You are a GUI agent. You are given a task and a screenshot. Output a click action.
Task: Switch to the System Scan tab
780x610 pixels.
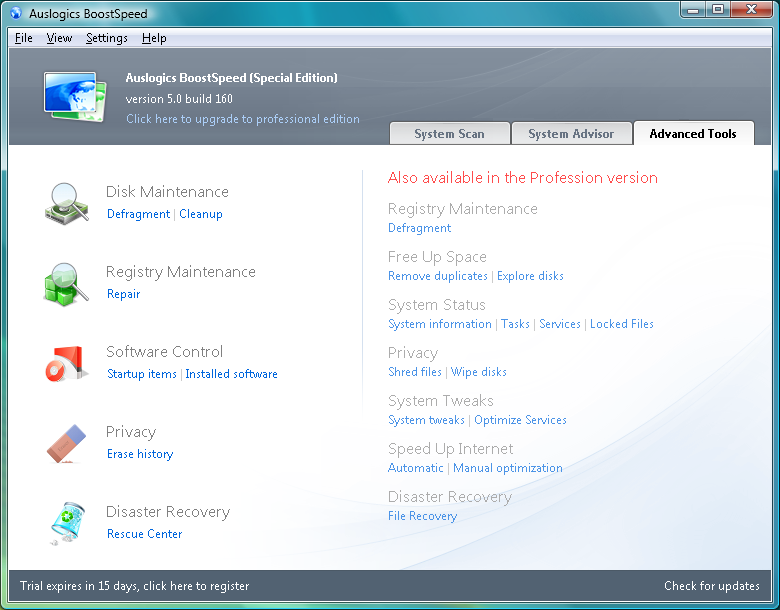click(449, 134)
